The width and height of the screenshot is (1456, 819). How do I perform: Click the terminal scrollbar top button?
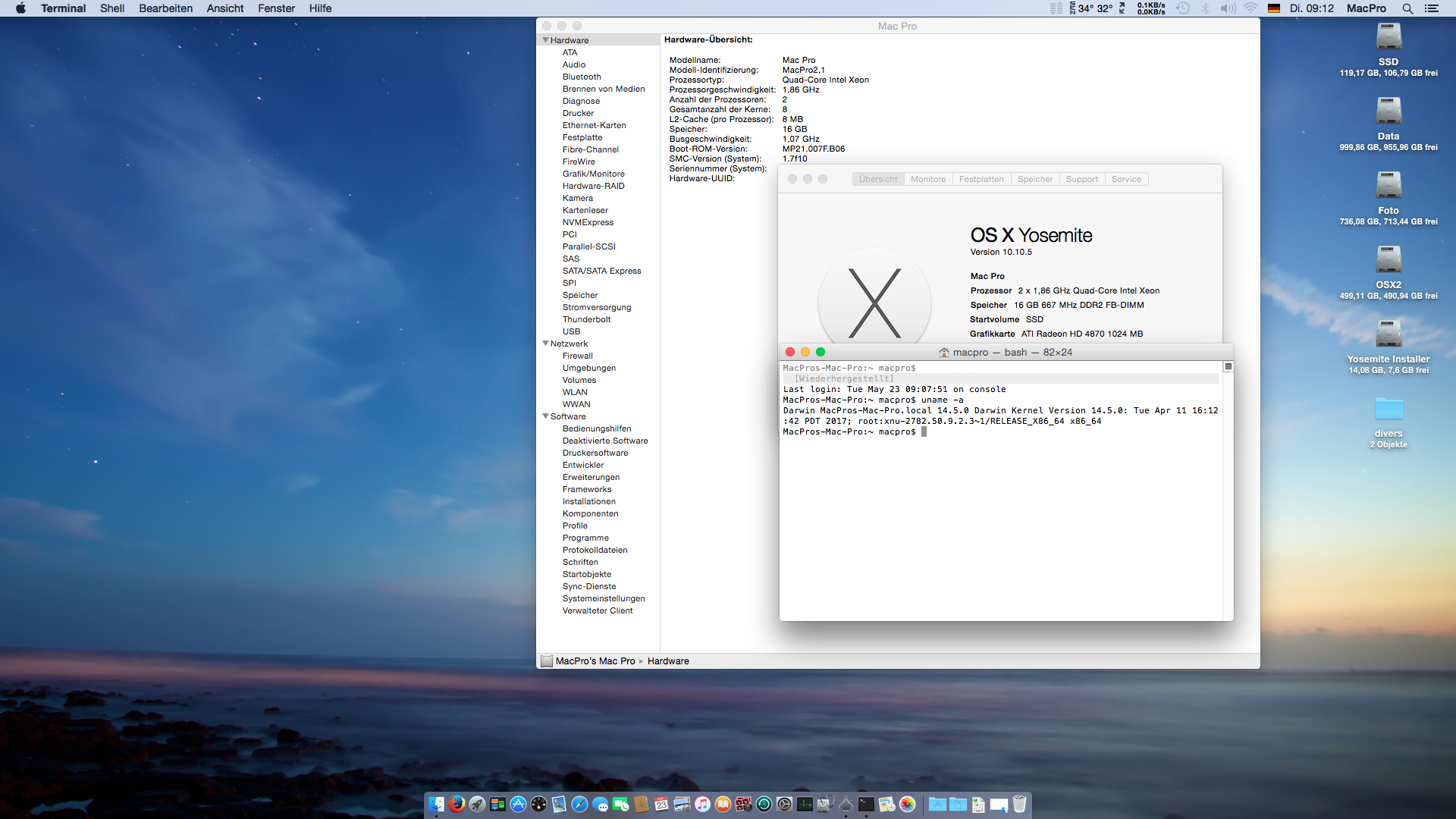[1228, 367]
